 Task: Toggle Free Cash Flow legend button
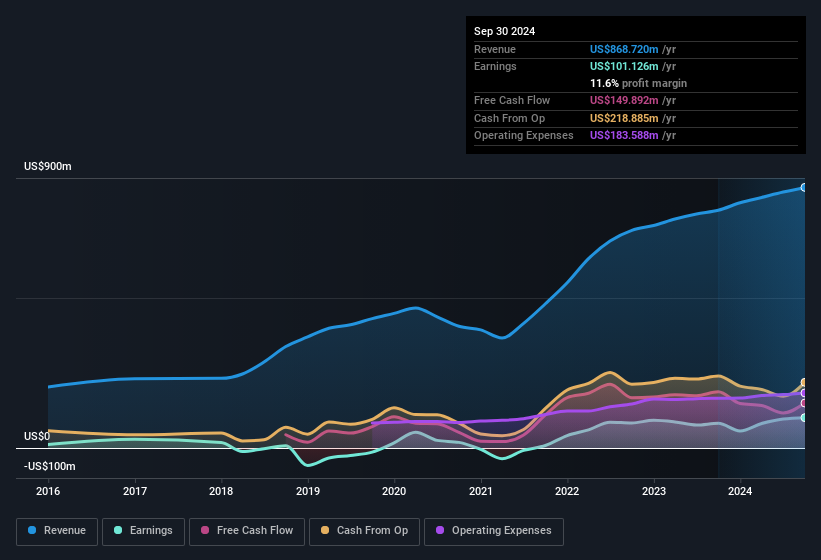coord(246,531)
